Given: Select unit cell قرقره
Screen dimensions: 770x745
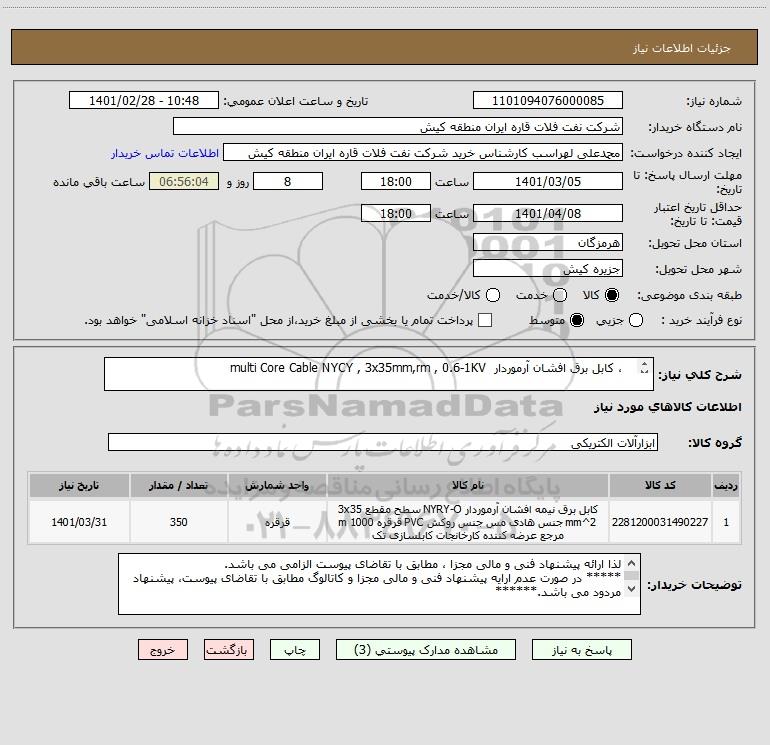Looking at the screenshot, I should tap(277, 522).
